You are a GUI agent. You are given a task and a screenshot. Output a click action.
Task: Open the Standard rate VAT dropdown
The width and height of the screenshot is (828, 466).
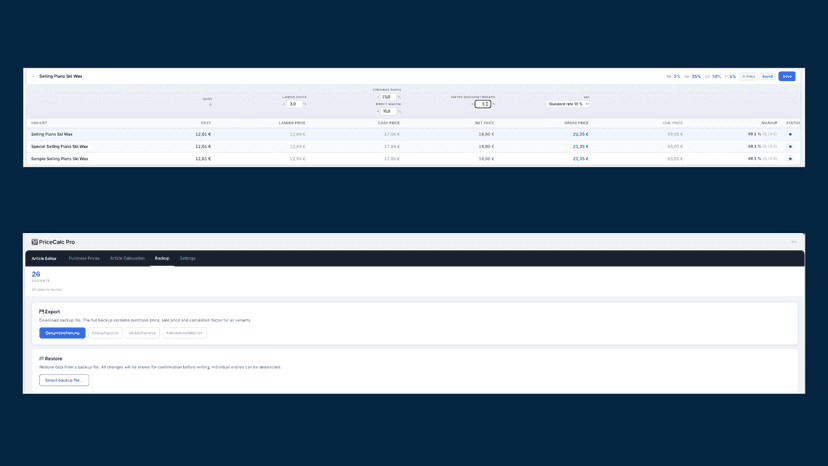568,104
